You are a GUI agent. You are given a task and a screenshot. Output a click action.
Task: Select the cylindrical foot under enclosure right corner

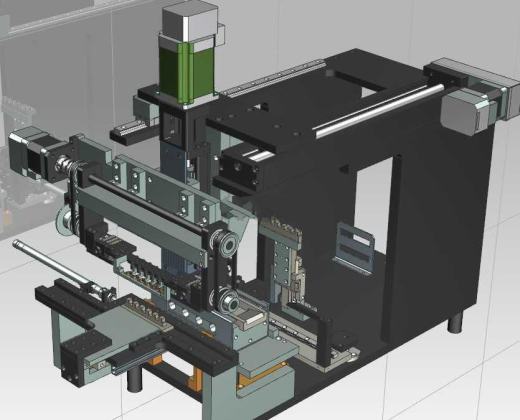point(454,322)
